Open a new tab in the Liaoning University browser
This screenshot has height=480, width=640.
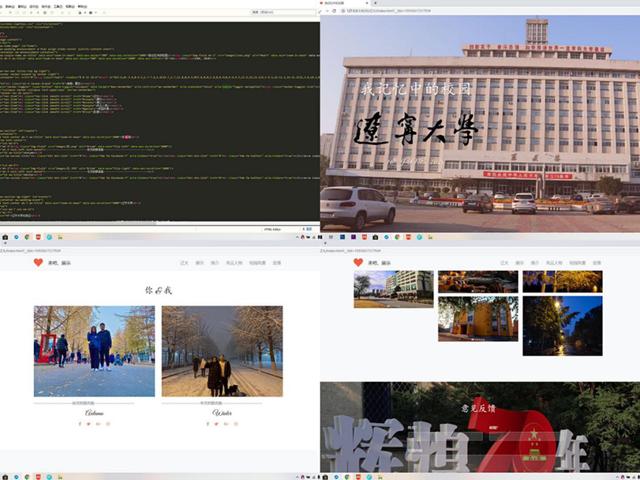375,3
